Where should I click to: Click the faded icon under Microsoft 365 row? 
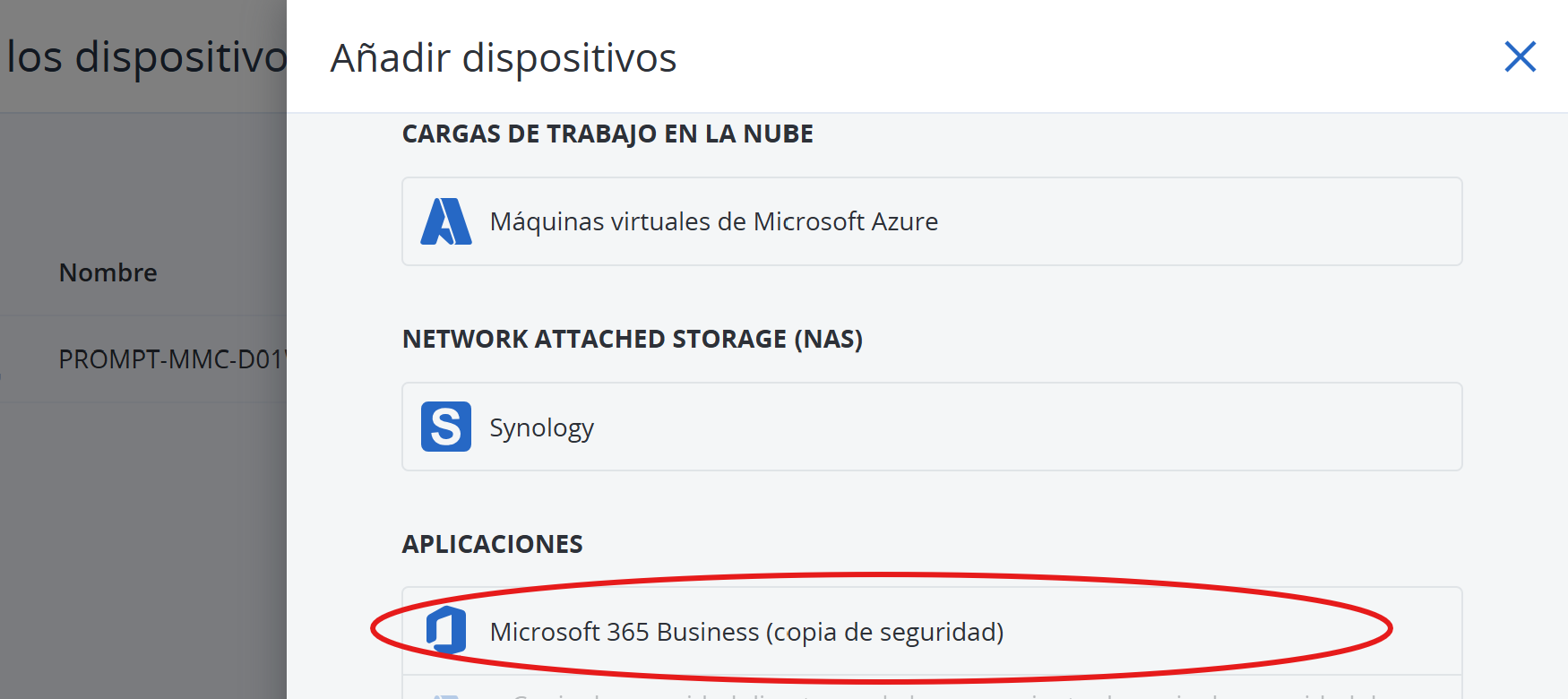(445, 695)
